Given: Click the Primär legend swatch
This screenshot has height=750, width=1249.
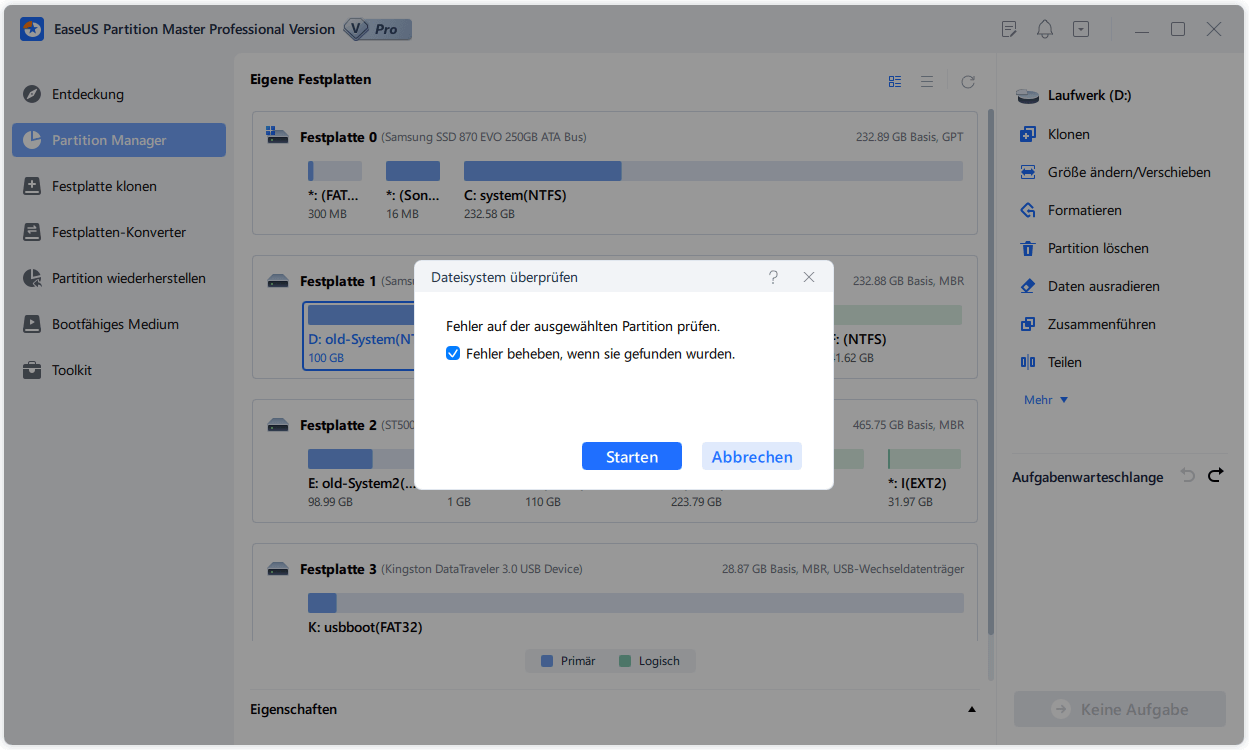Looking at the screenshot, I should [547, 661].
